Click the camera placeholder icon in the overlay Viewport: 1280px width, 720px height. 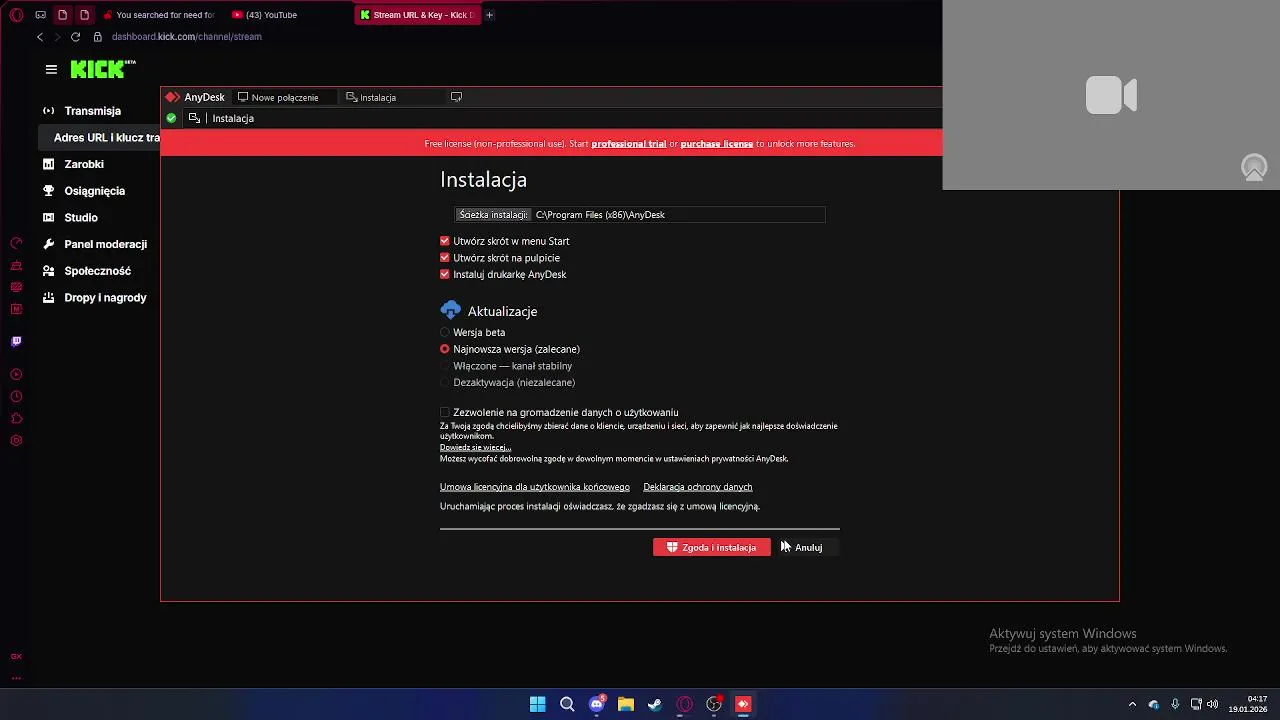[1111, 95]
